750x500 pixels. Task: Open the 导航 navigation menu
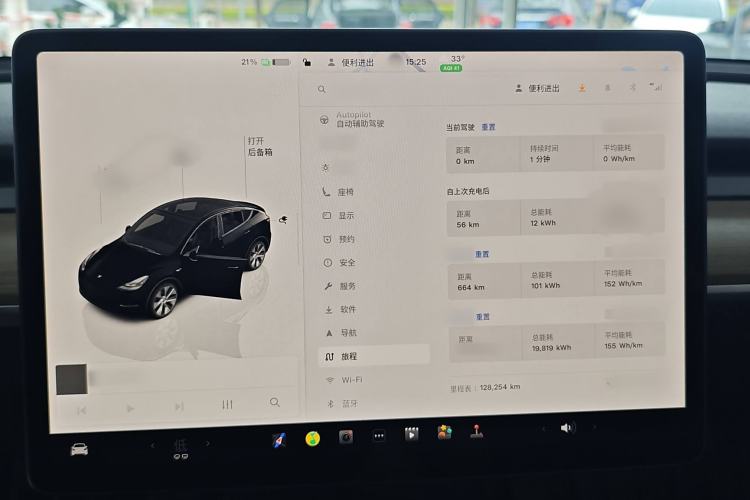(342, 333)
